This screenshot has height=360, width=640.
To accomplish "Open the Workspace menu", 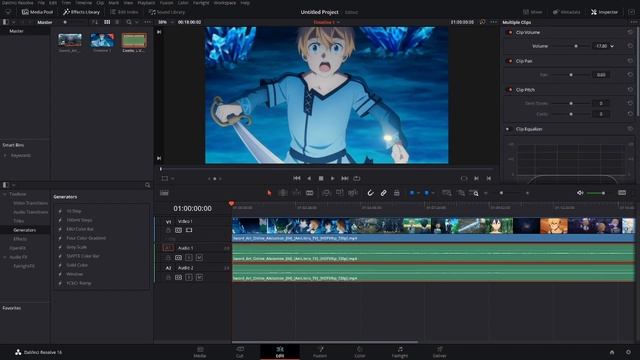I will pos(225,2).
